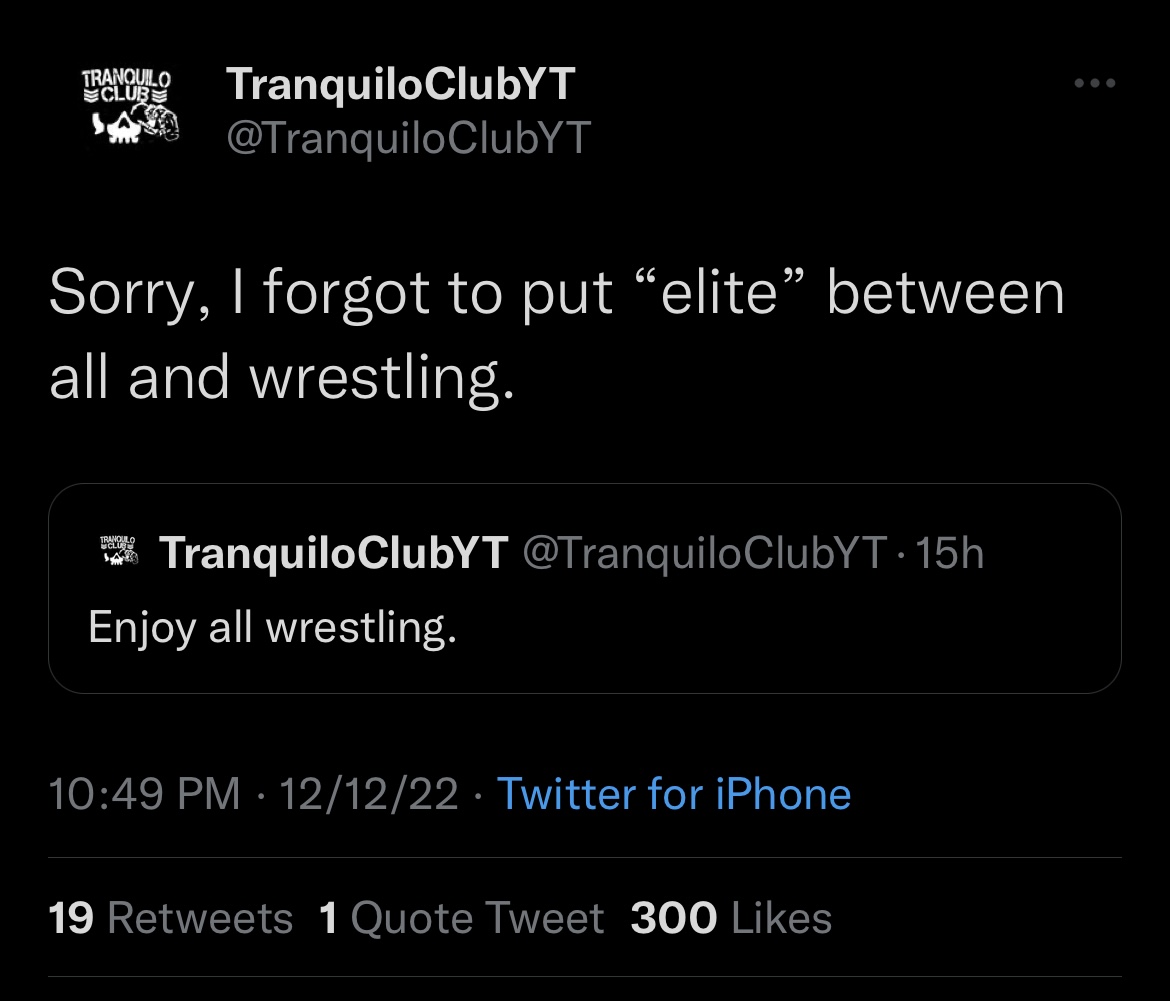View the 1 Quote Tweet list
Viewport: 1170px width, 1001px height.
tap(461, 918)
